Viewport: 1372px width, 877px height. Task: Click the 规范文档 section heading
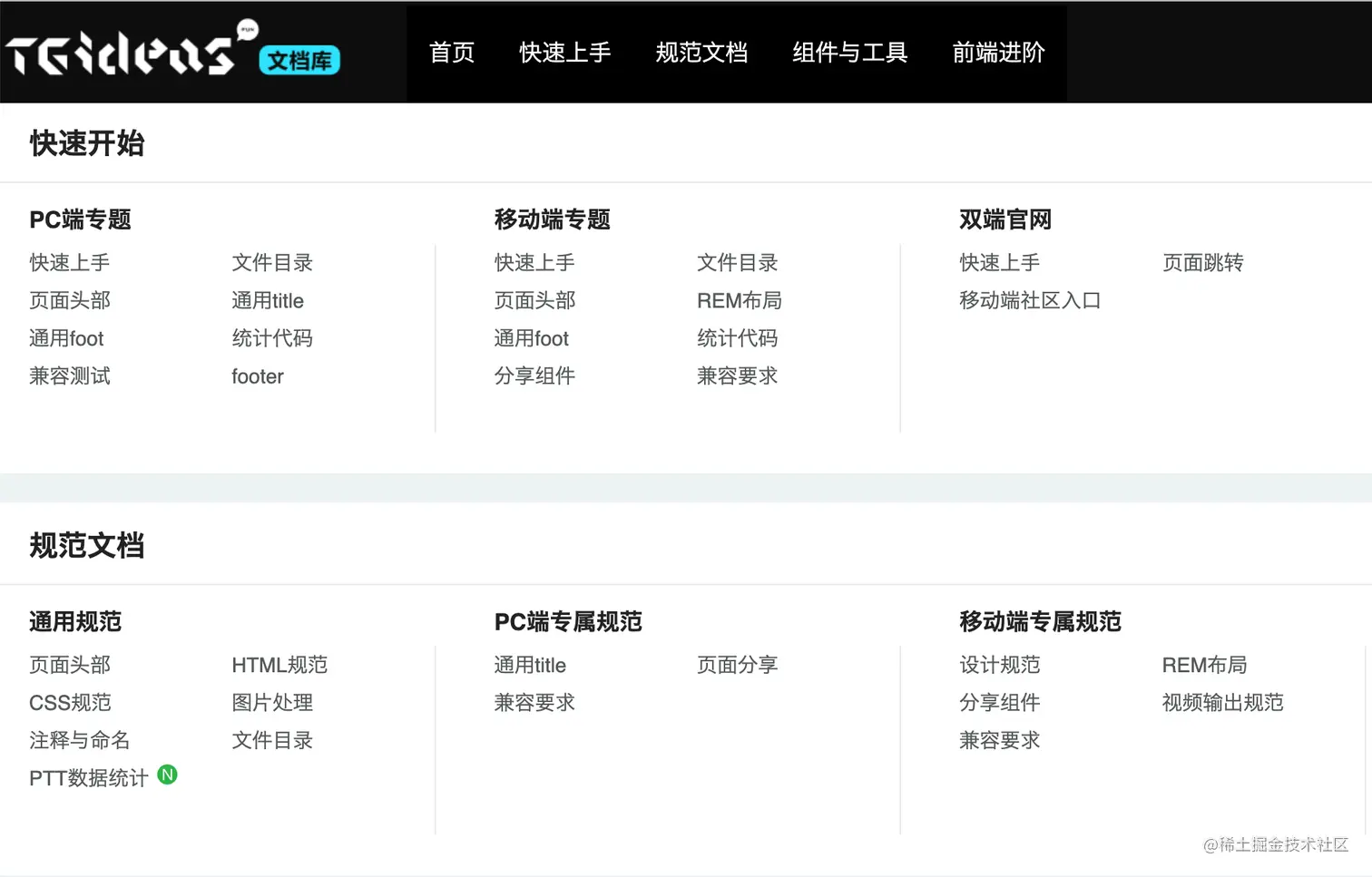[87, 546]
